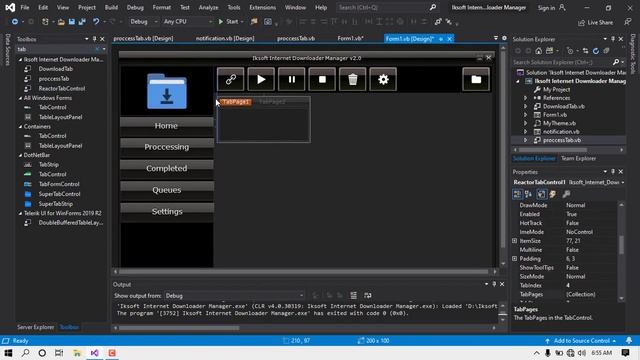Select MyTheme.vb in Solution Explorer
640x360 pixels.
pos(559,123)
